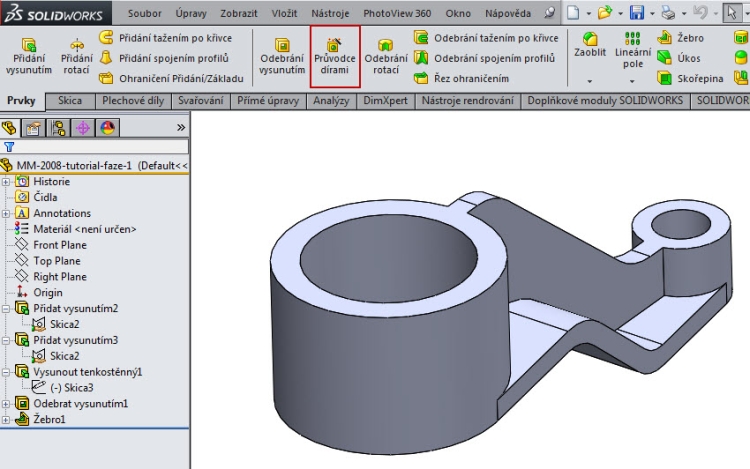750x469 pixels.
Task: Click the pin icon next to Nápověda
Action: (550, 13)
